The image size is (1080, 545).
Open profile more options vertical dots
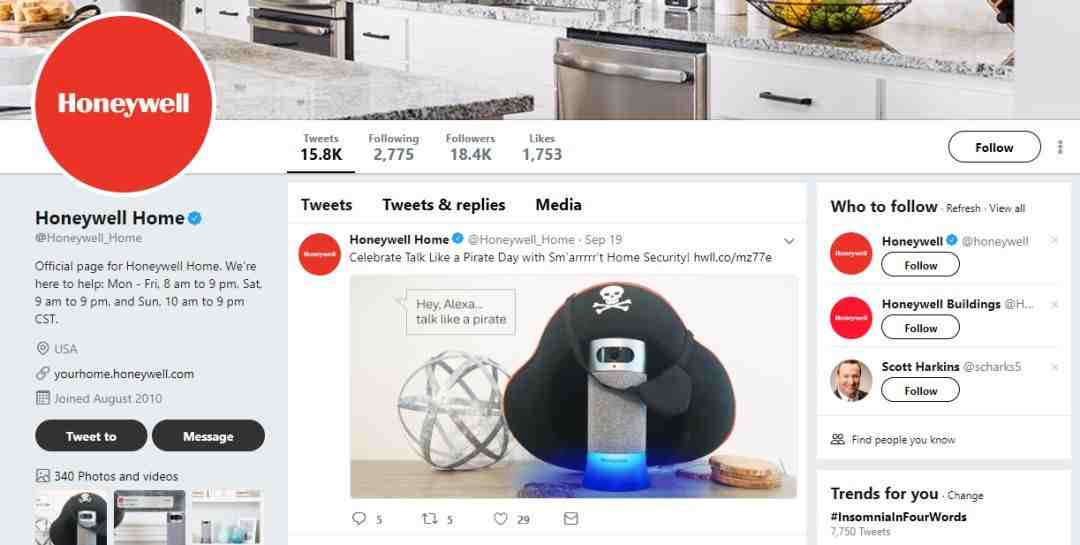(x=1060, y=147)
